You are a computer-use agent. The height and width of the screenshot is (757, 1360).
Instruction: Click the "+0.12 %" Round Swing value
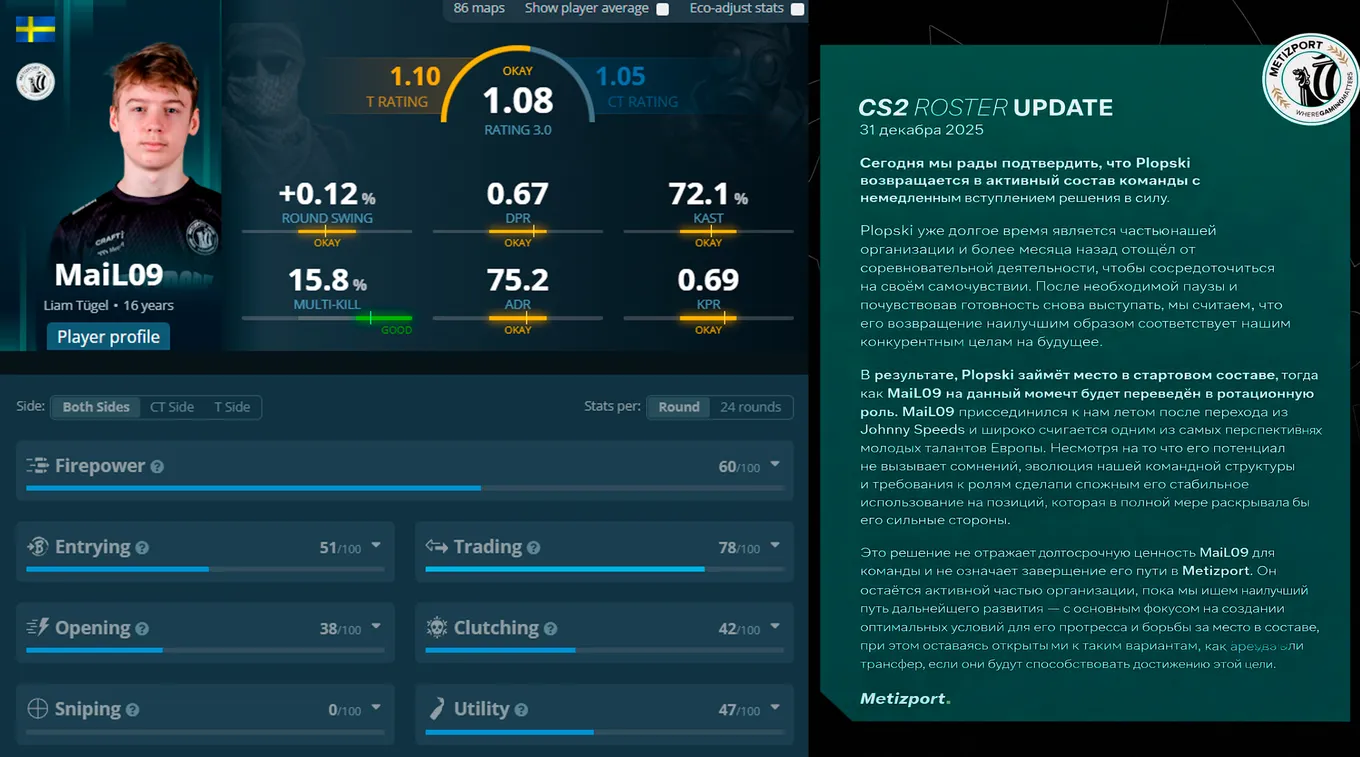327,194
